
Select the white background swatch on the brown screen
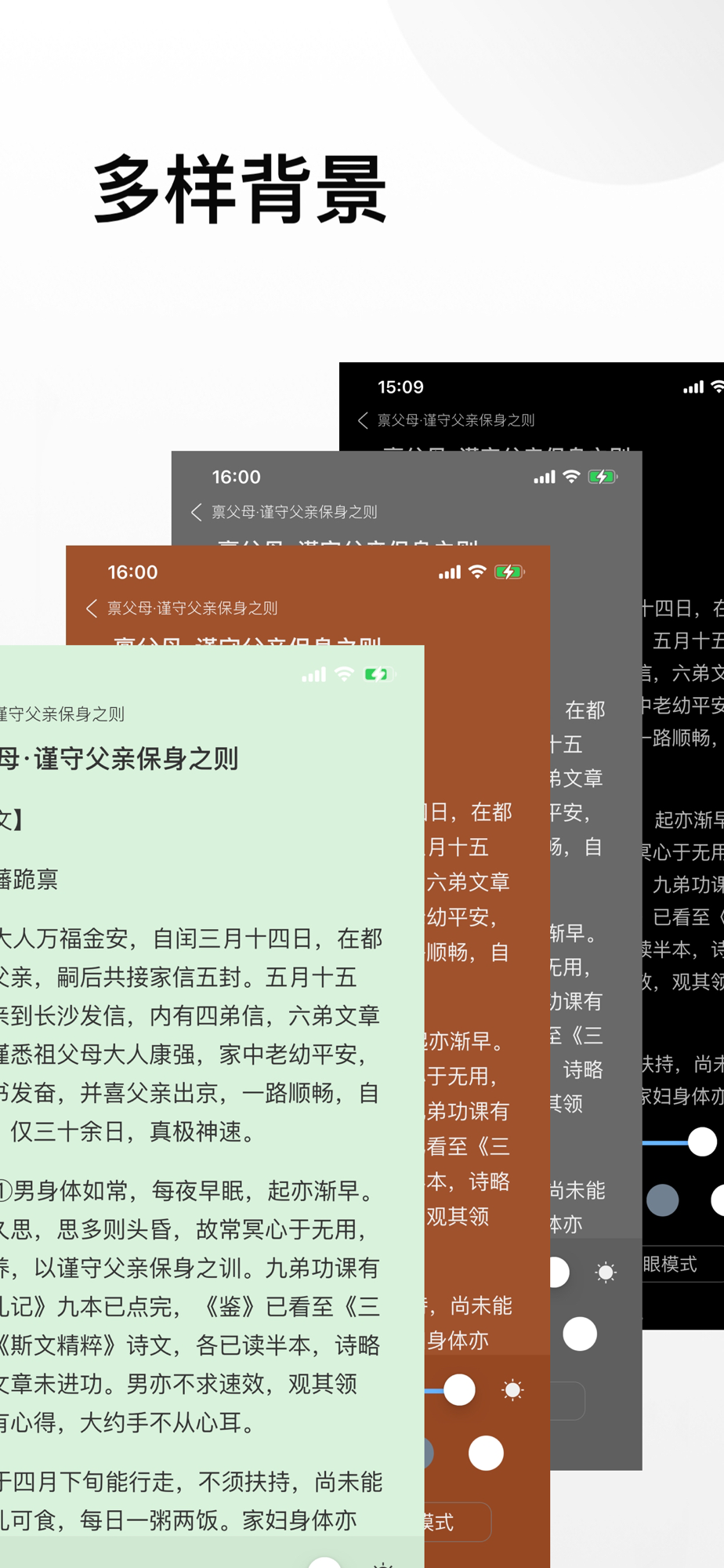coord(486,1453)
